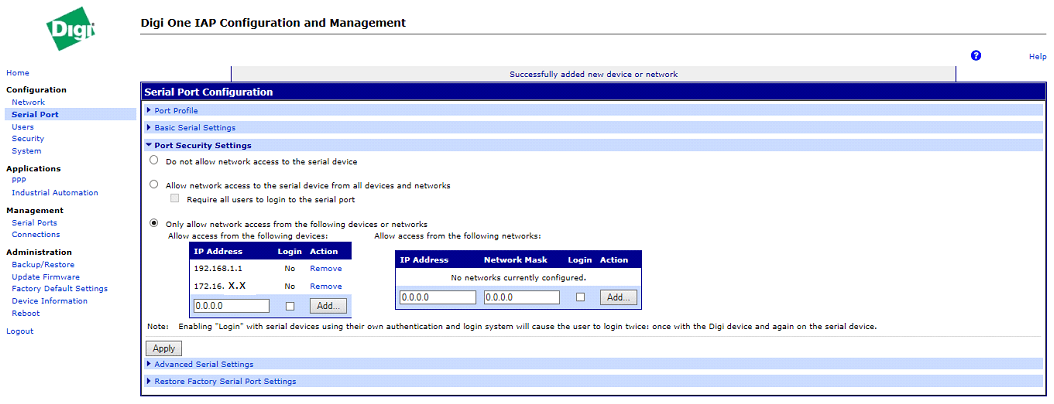Image resolution: width=1054 pixels, height=404 pixels.
Task: Open Backup/Restore page
Action: pyautogui.click(x=43, y=265)
